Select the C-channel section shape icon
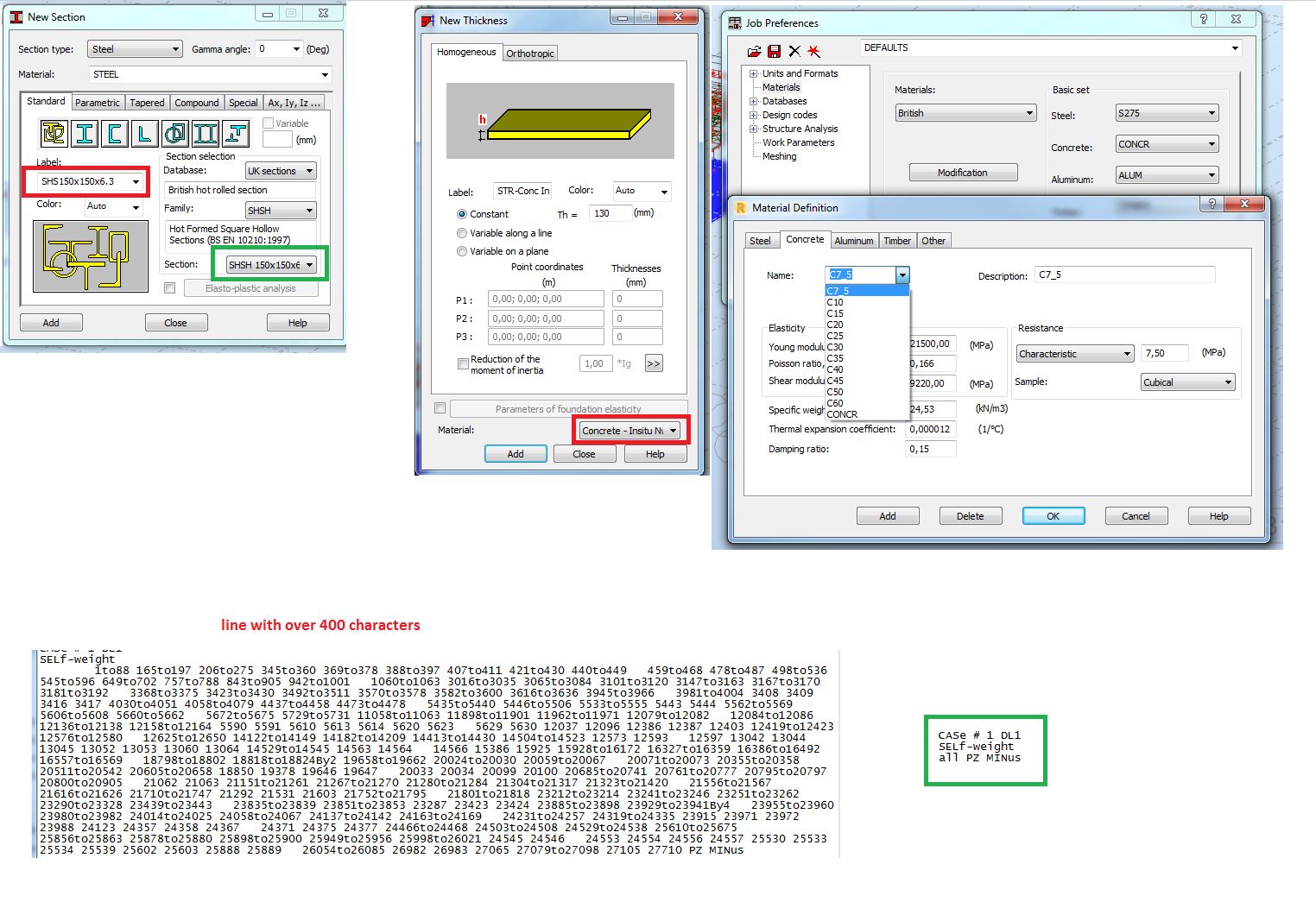The image size is (1316, 902). point(114,133)
